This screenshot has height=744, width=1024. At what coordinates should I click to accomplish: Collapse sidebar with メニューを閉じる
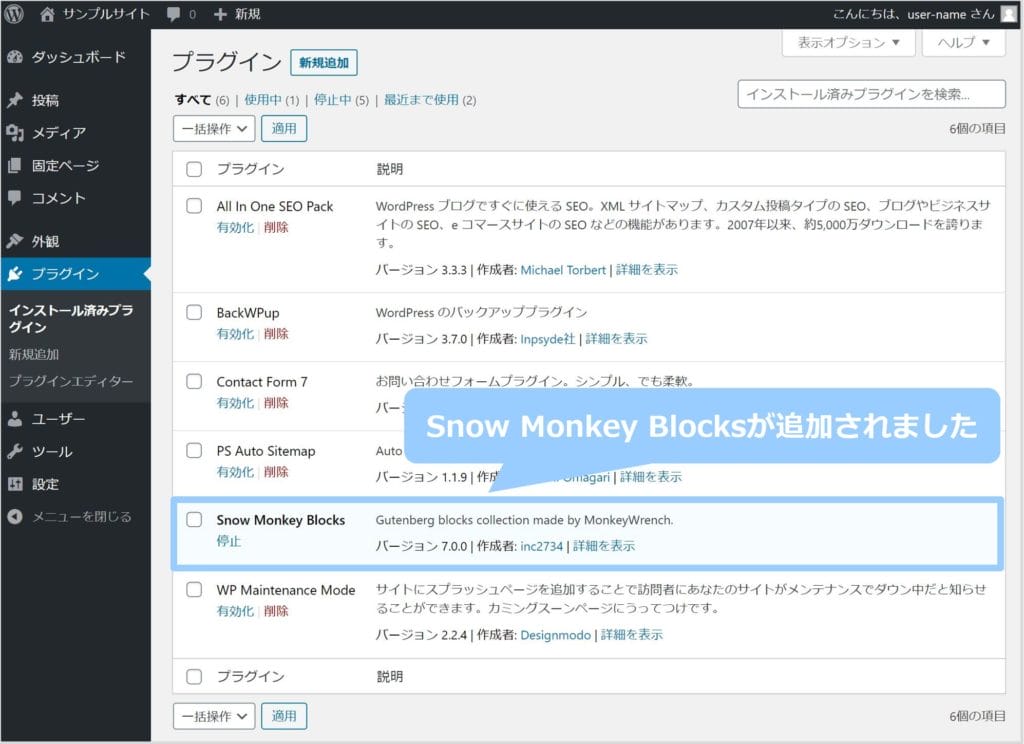coord(80,517)
